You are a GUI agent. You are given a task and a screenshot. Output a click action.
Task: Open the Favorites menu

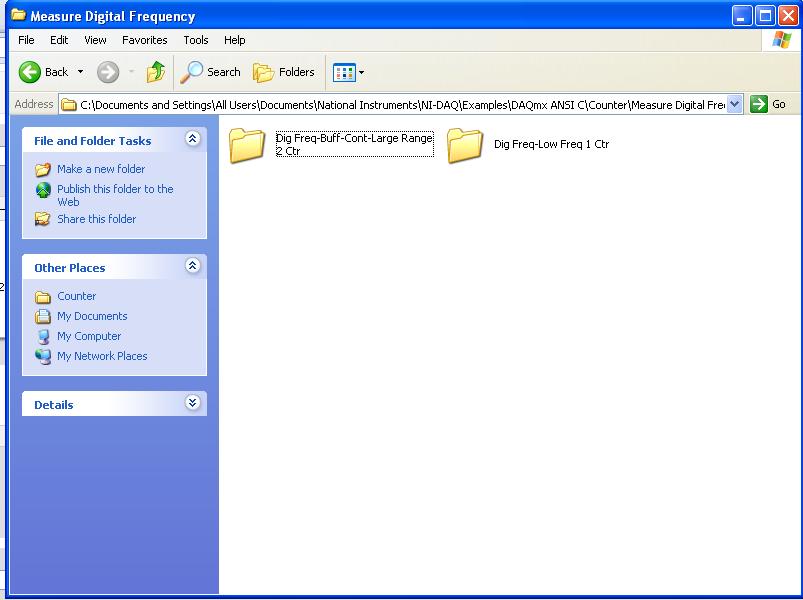click(x=144, y=40)
